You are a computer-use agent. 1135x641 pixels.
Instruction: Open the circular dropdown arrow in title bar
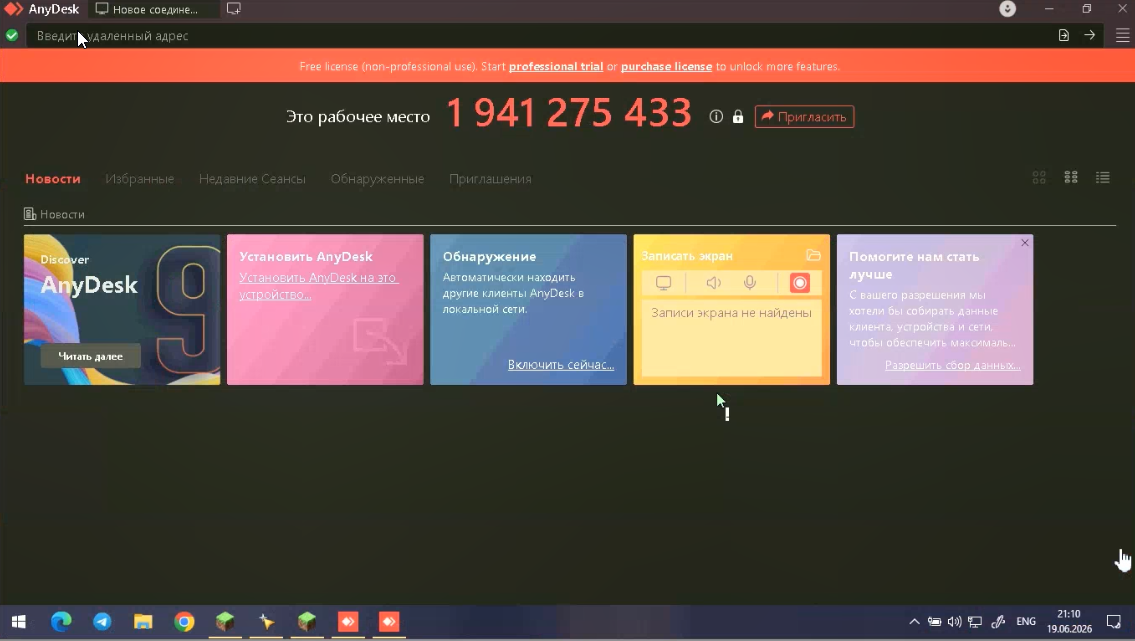pyautogui.click(x=1008, y=9)
